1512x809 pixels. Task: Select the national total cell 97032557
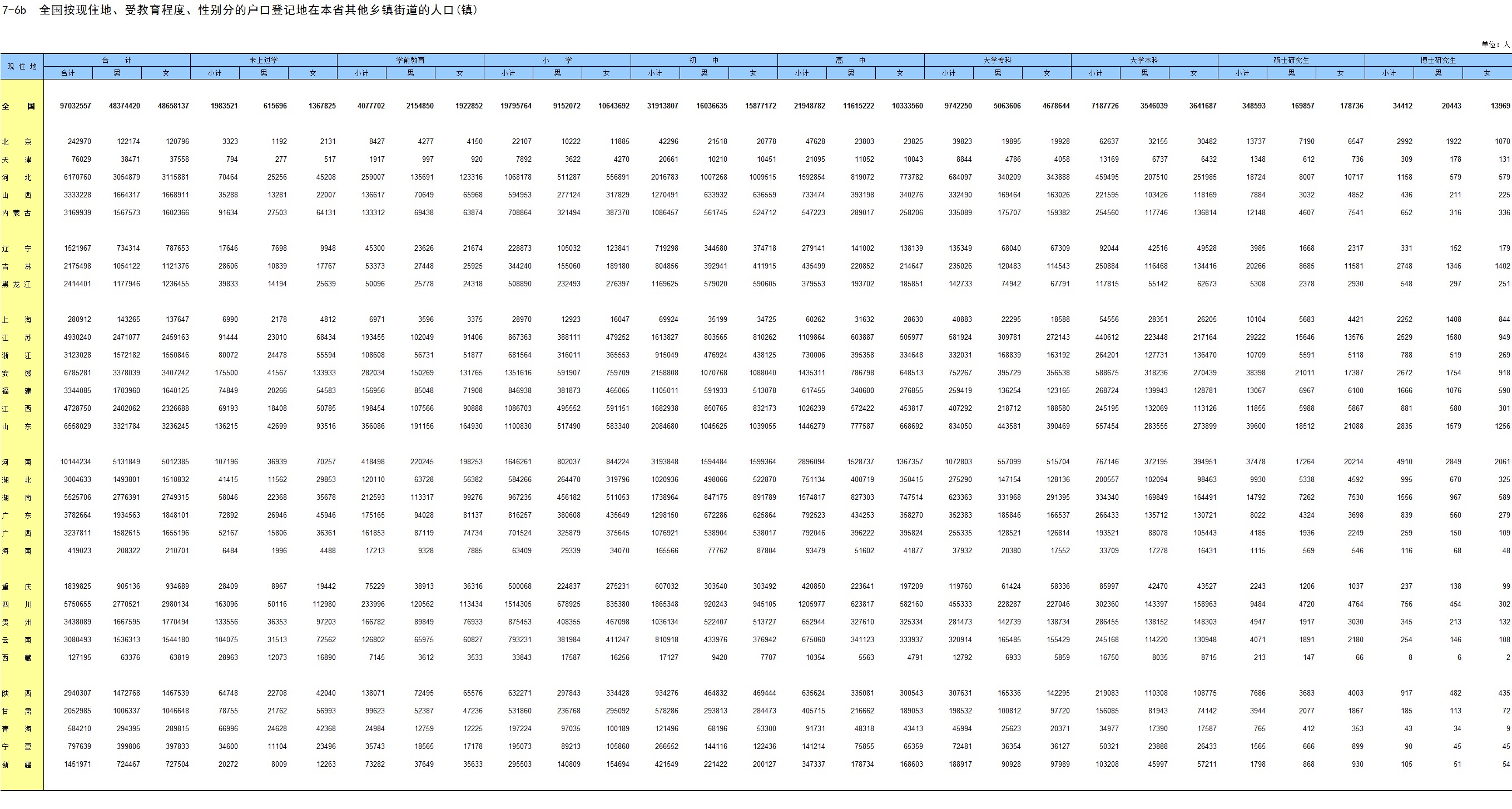pos(75,106)
